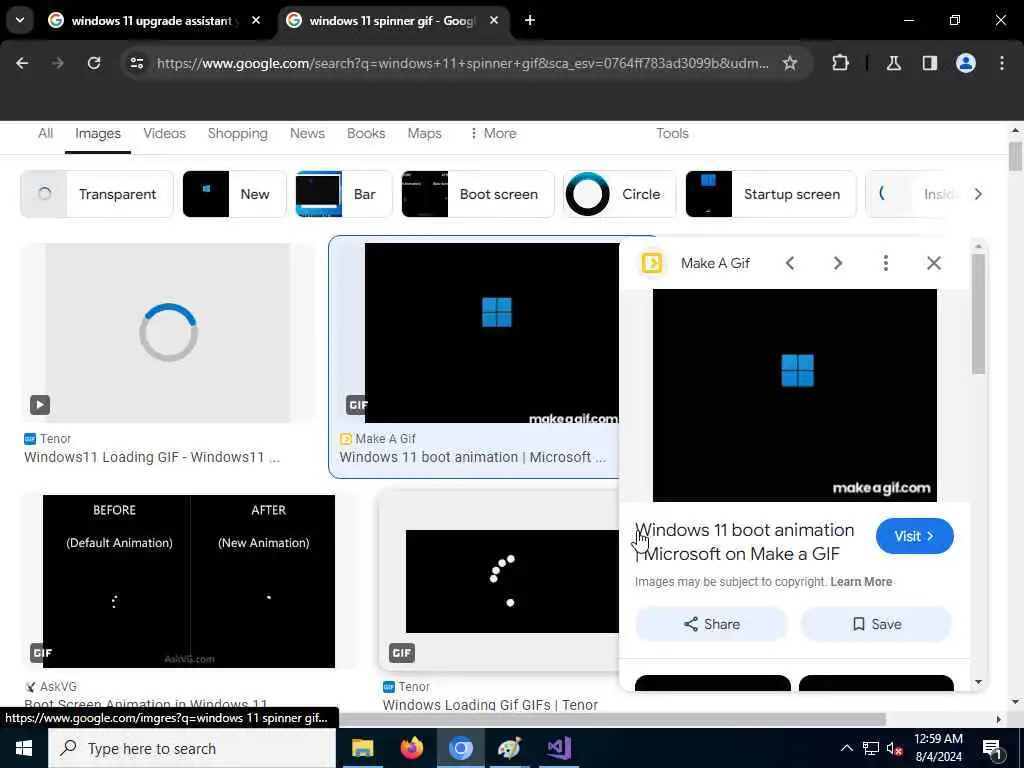Image resolution: width=1024 pixels, height=768 pixels.
Task: Toggle the browser side panel icon
Action: coord(929,63)
